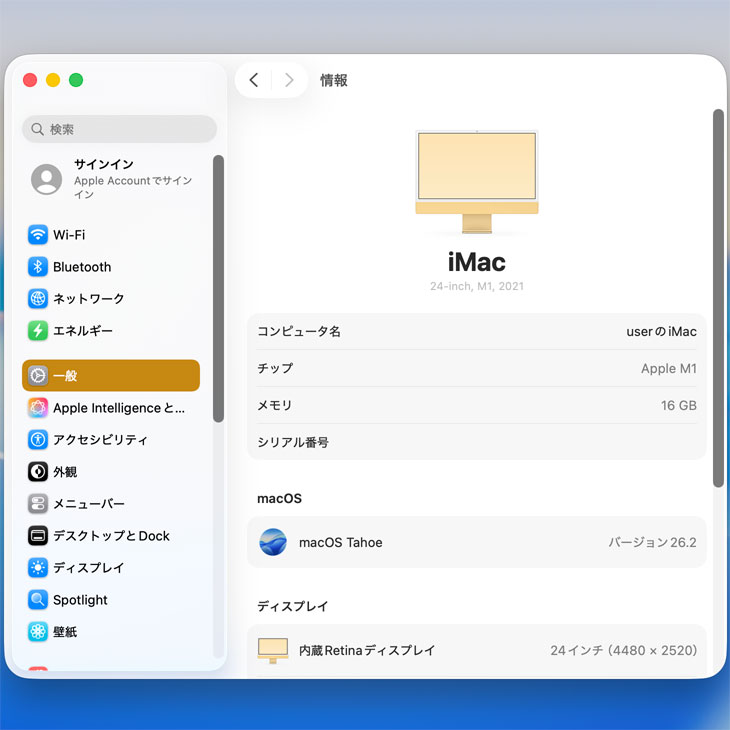Select アクセシビリティ icon
Screen dimensions: 730x730
(x=38, y=440)
